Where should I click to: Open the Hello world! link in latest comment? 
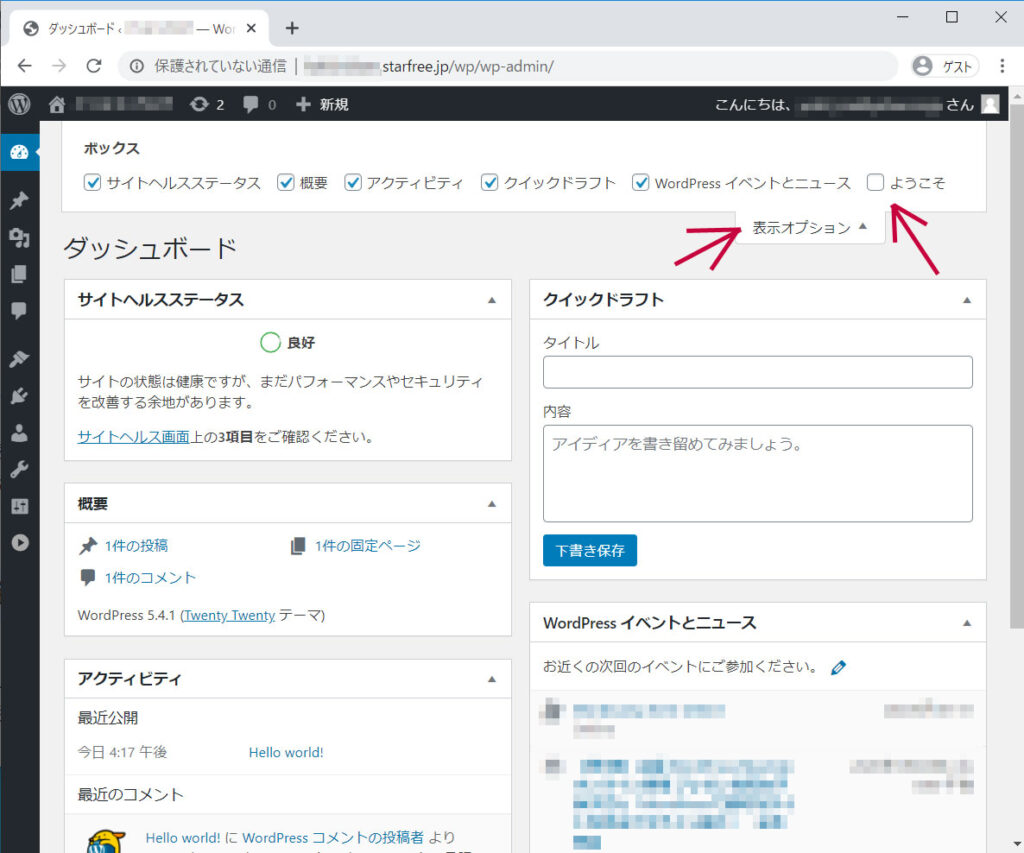183,838
